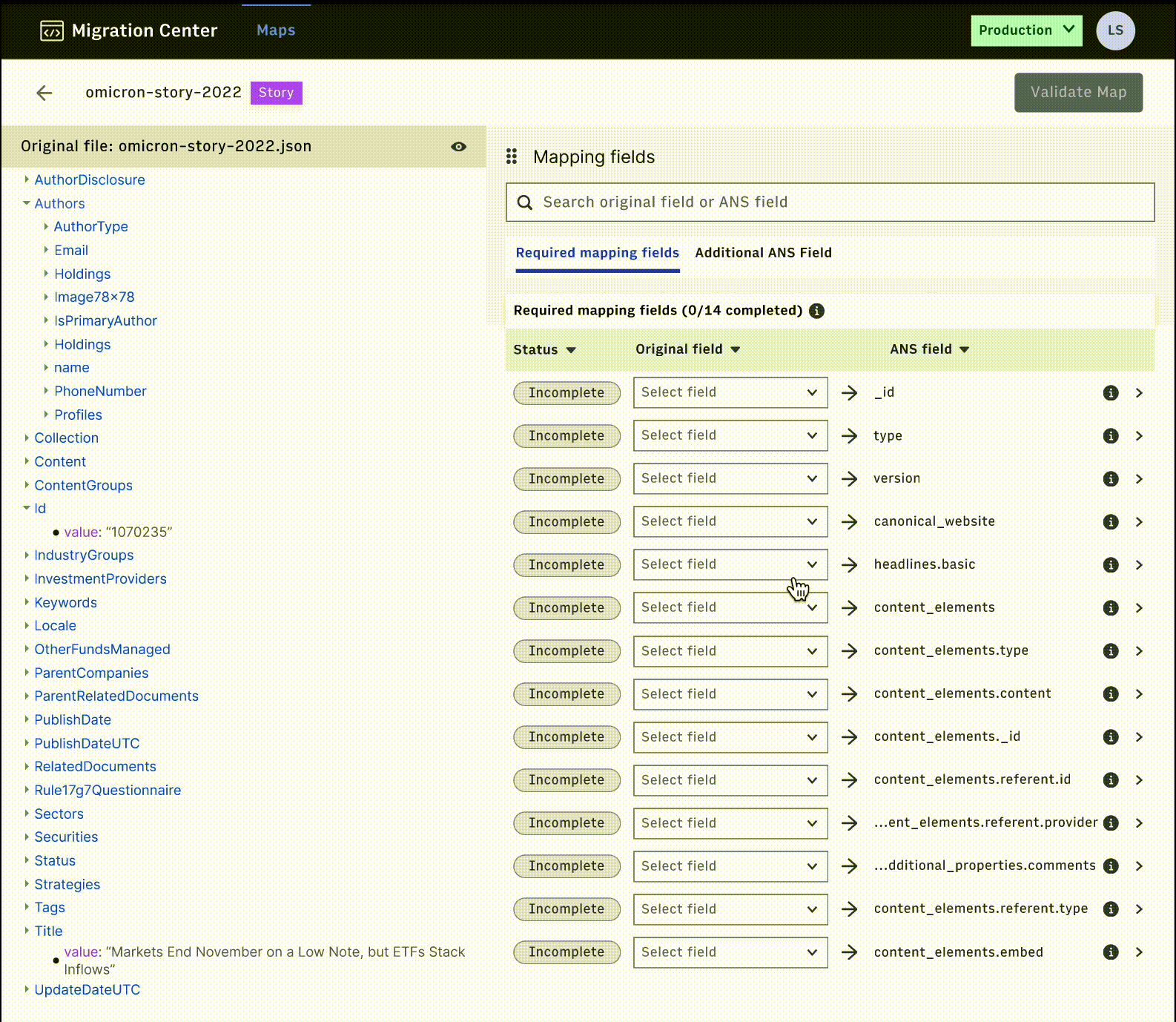
Task: Show info for headlines.basic field
Action: [1111, 564]
